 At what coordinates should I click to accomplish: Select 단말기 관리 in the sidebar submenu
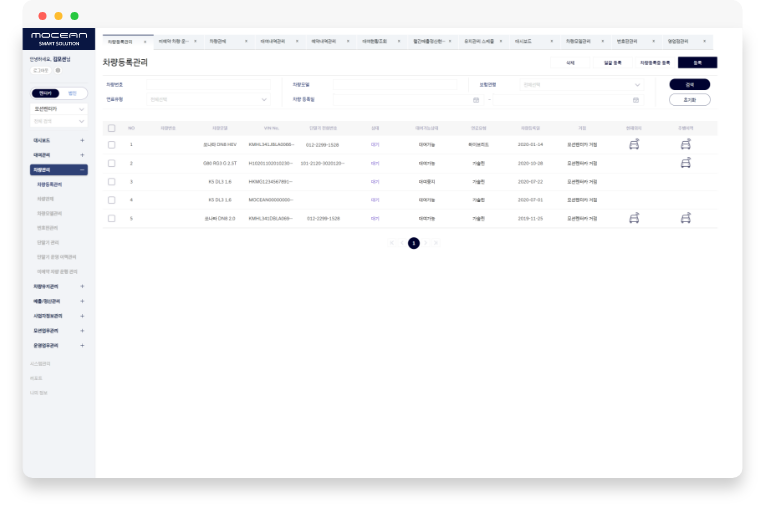(48, 243)
